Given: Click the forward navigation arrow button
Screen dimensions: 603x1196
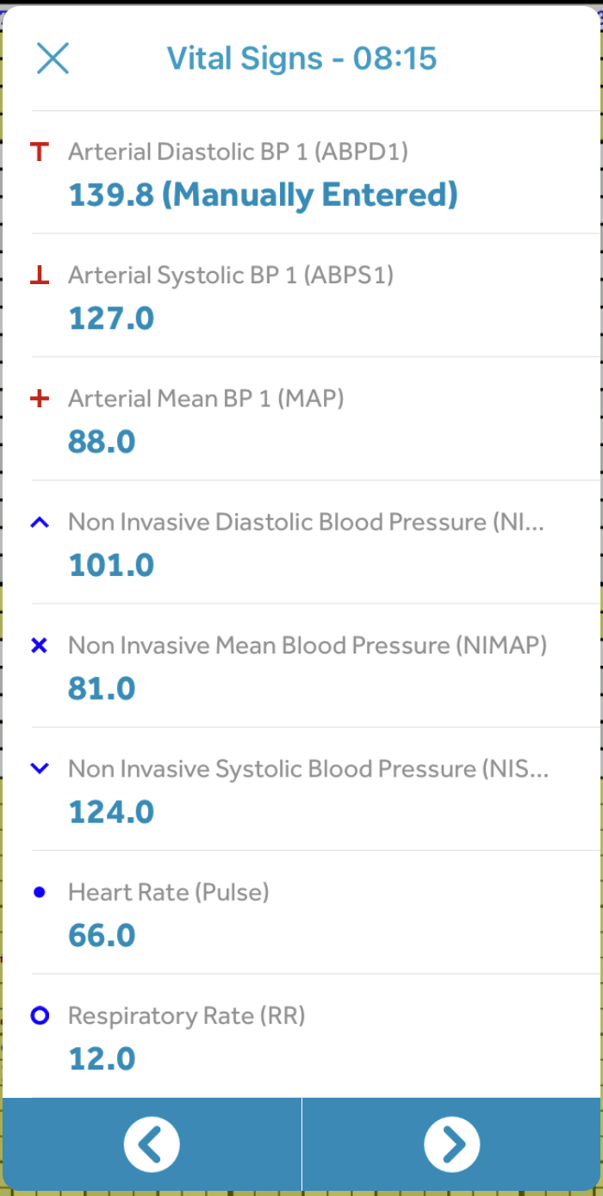Looking at the screenshot, I should point(452,1143).
